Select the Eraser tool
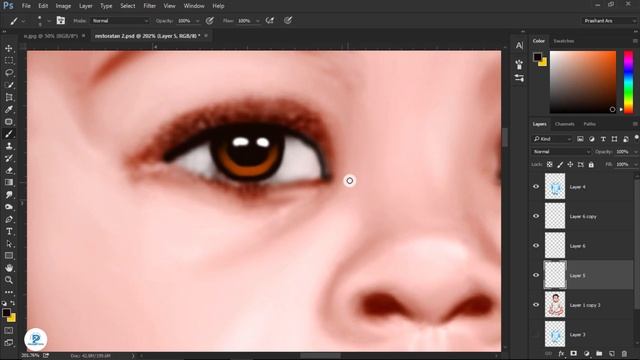 click(9, 171)
